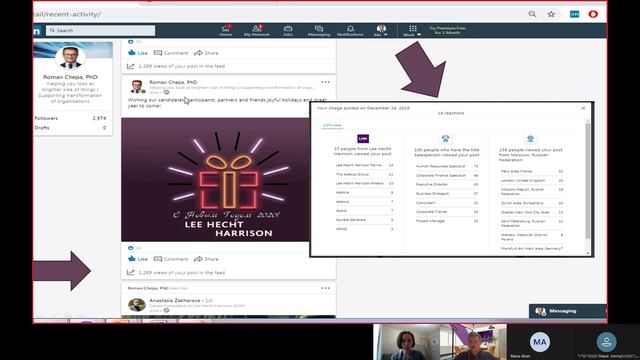
Task: Click the Zurich Area, Switzerland row
Action: click(531, 203)
